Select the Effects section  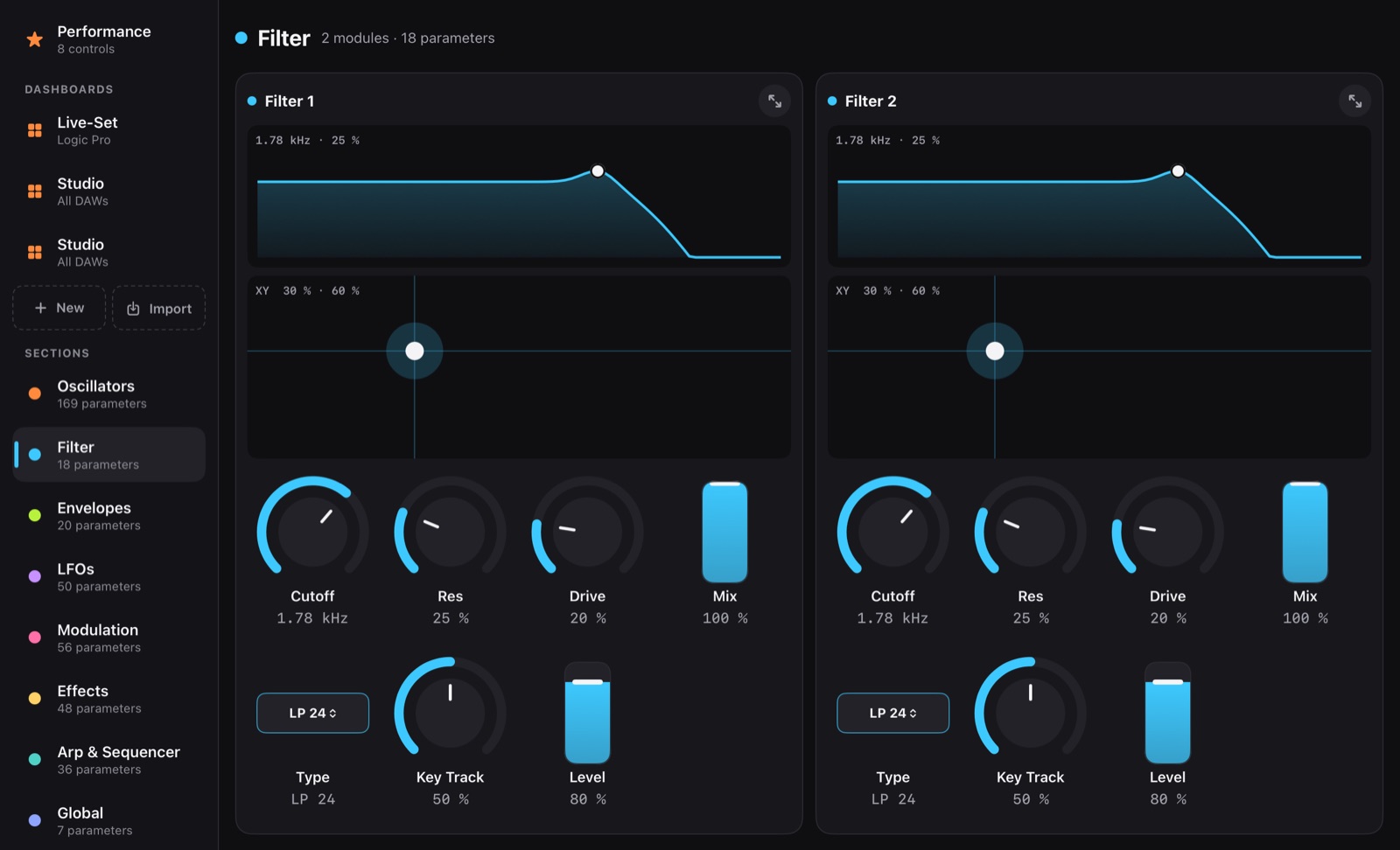click(109, 699)
